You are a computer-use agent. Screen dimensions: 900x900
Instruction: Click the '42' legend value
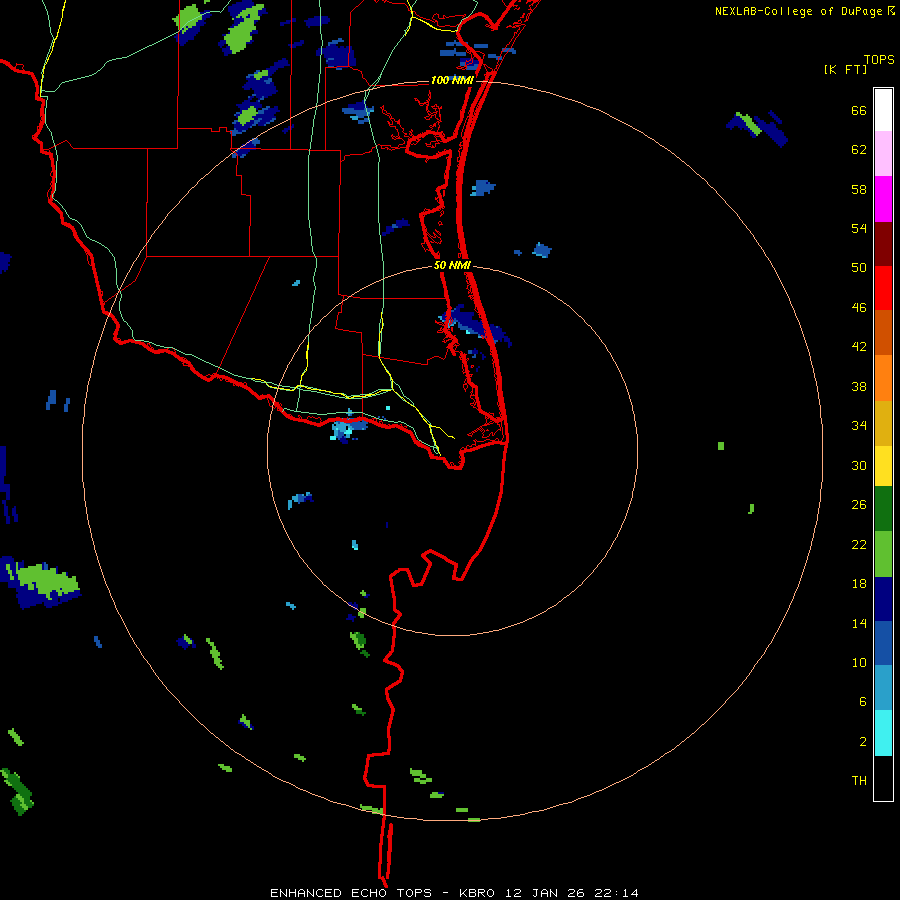coord(859,346)
